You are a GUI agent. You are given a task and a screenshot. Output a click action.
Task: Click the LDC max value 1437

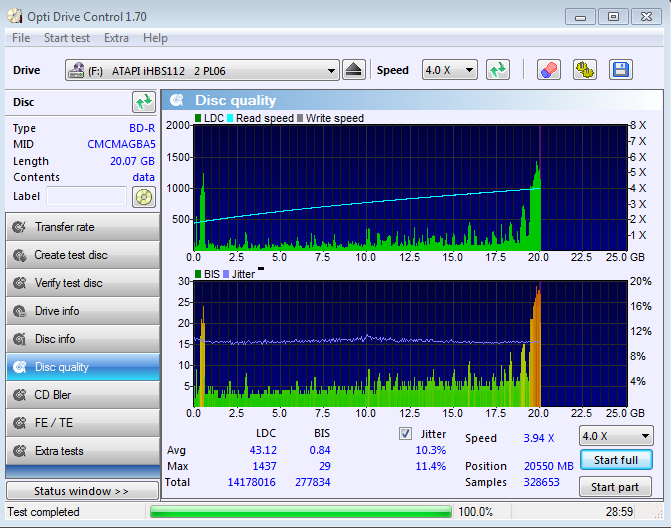point(265,466)
